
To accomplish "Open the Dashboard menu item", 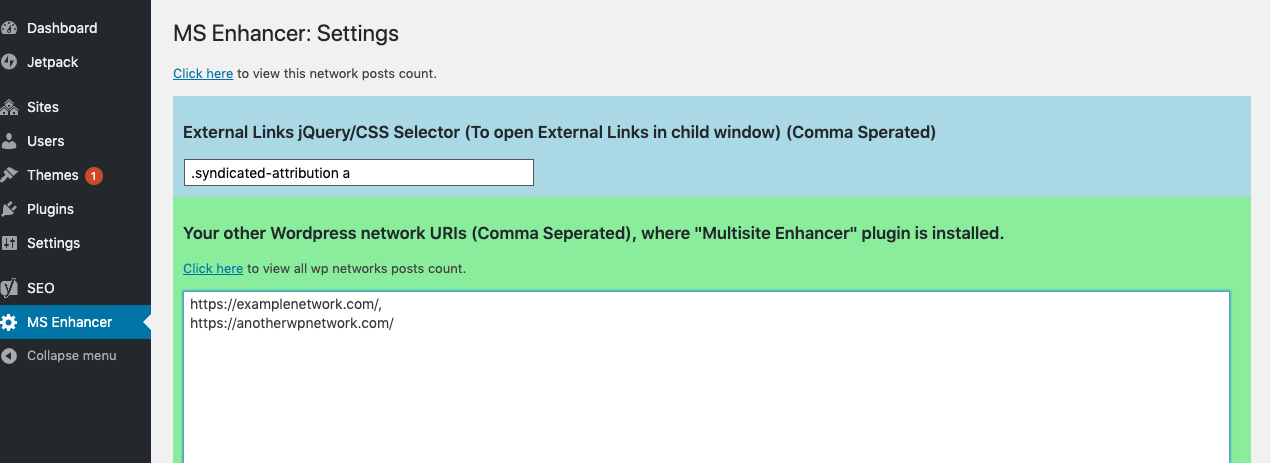I will 62,28.
